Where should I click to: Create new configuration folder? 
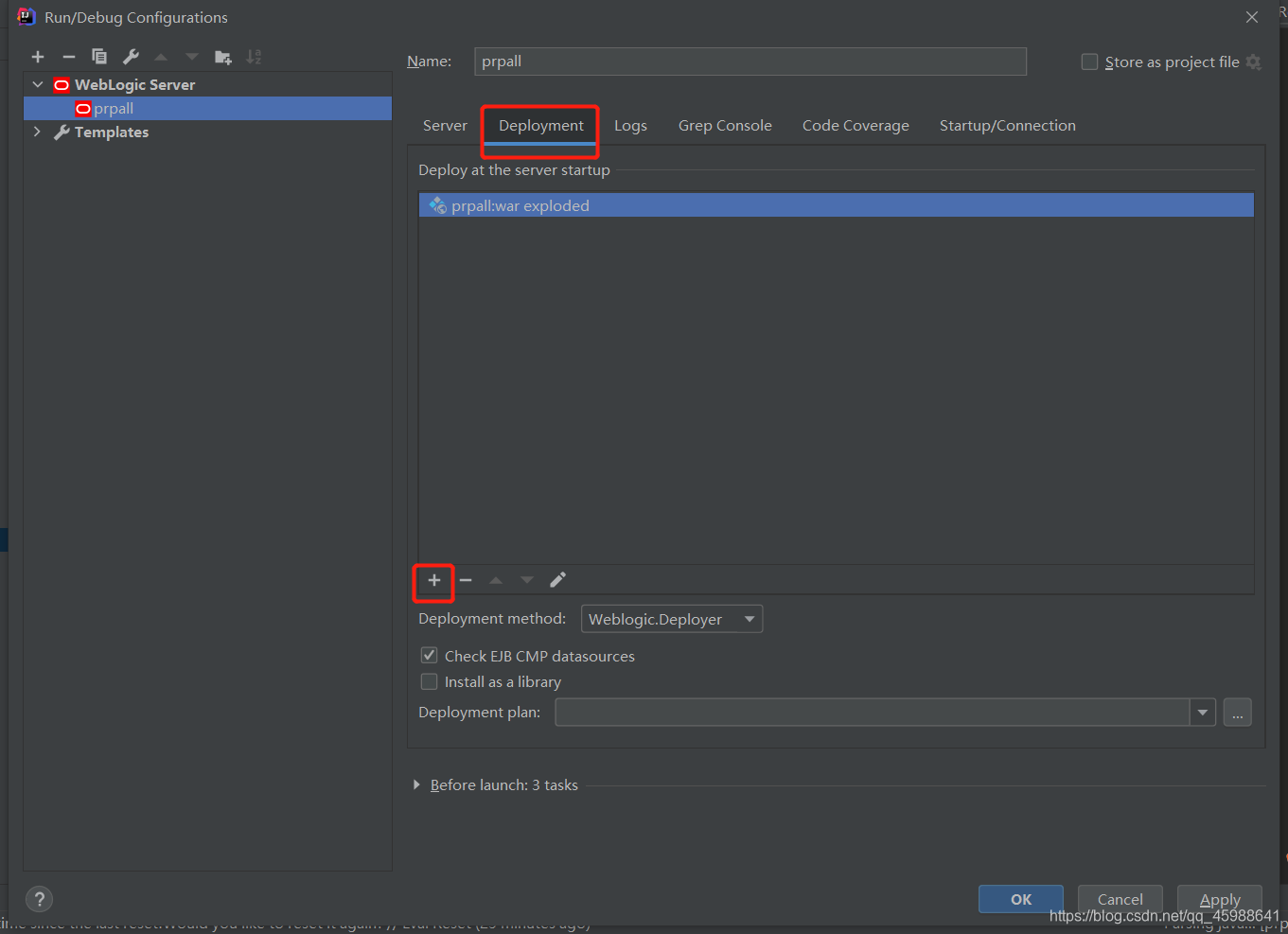[x=223, y=57]
